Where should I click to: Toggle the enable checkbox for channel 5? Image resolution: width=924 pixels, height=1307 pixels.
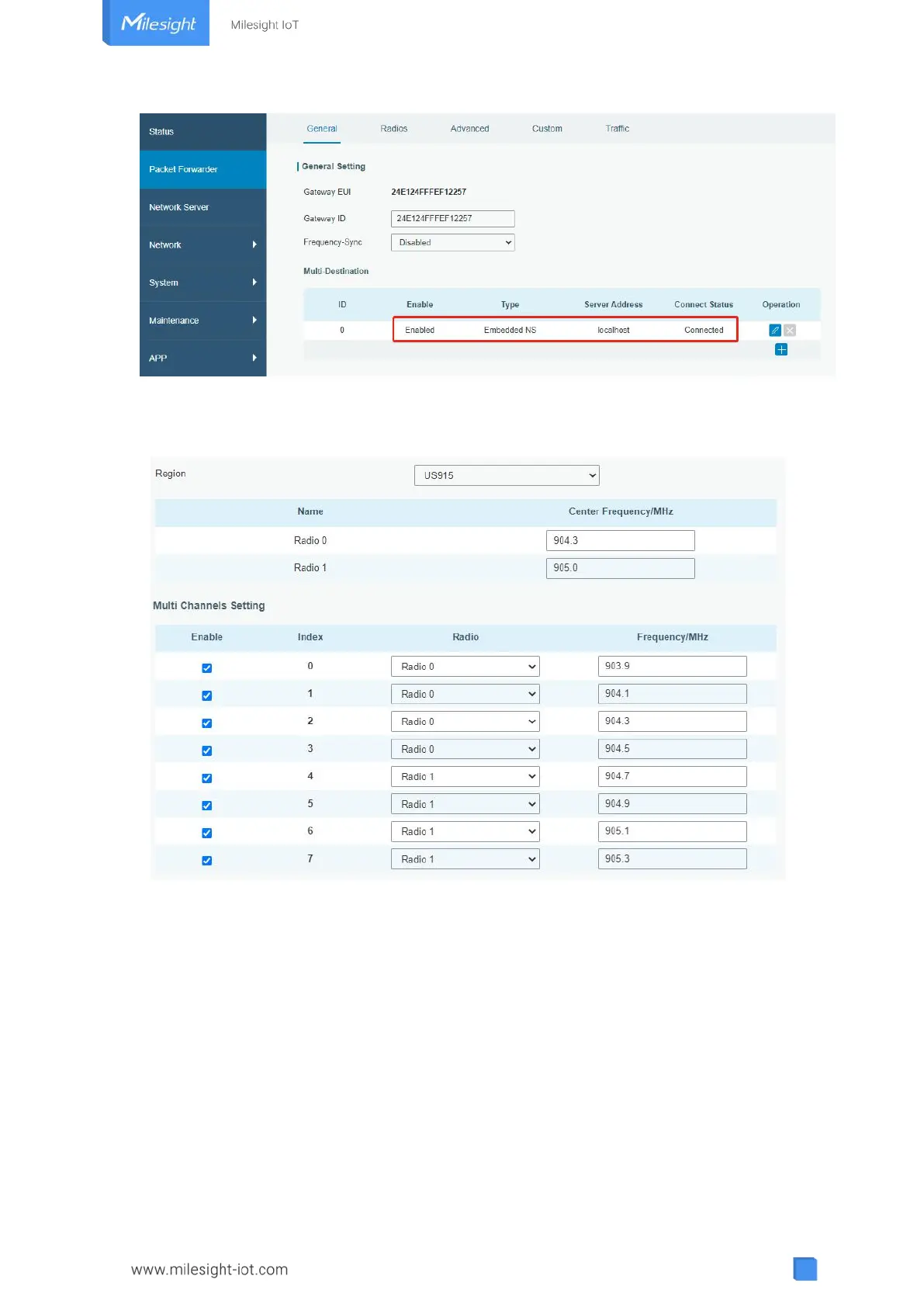[x=206, y=806]
